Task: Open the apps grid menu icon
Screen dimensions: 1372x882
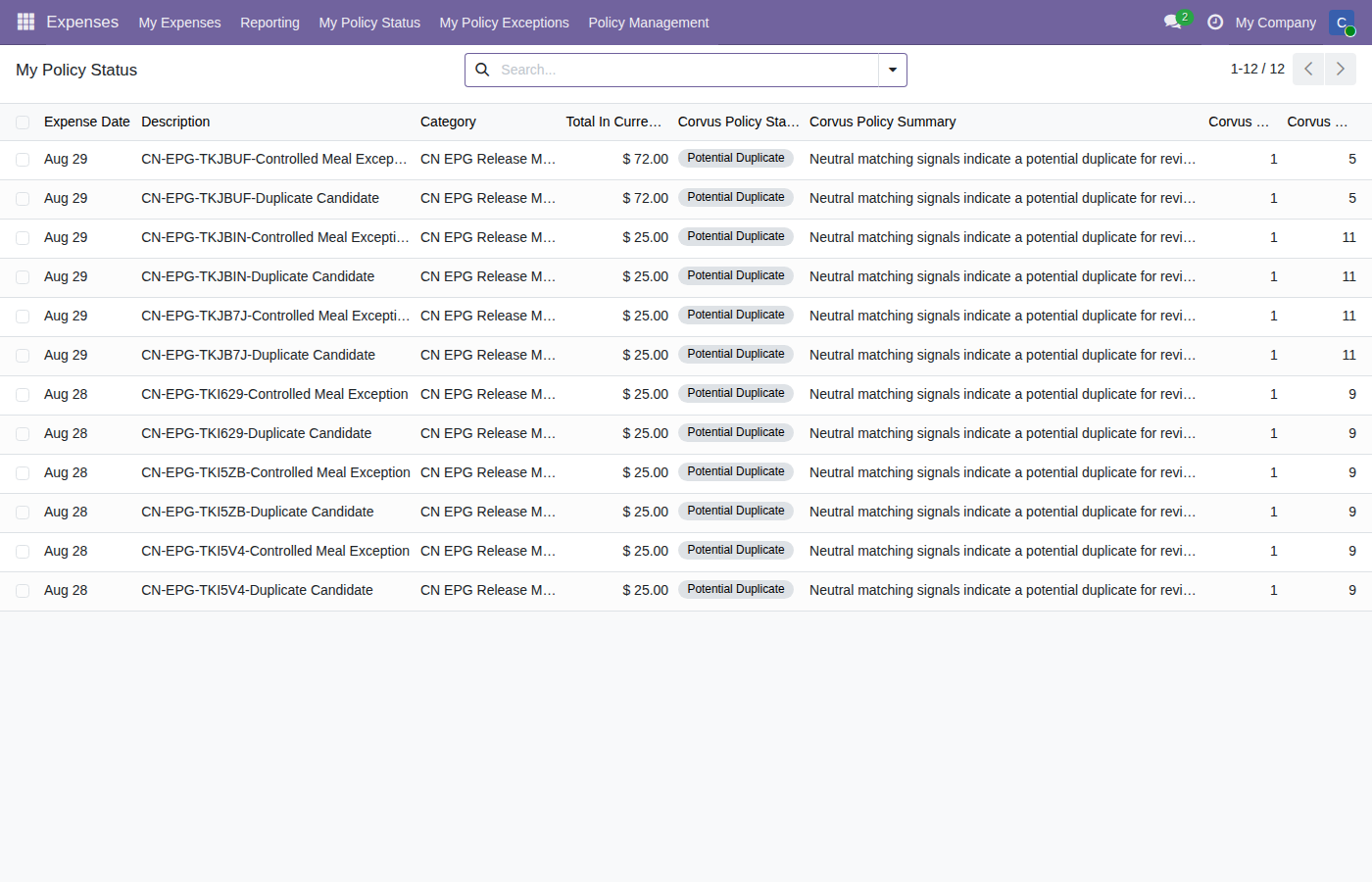Action: [25, 22]
